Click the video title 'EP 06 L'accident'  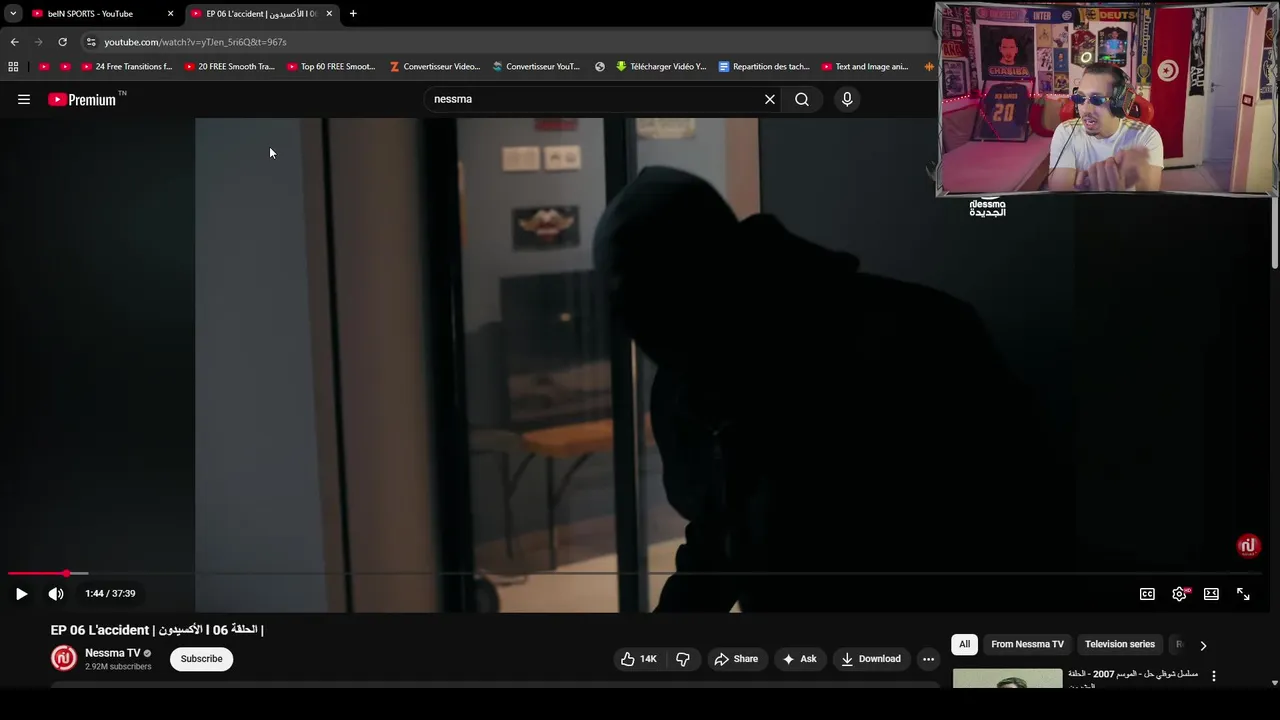tap(157, 630)
